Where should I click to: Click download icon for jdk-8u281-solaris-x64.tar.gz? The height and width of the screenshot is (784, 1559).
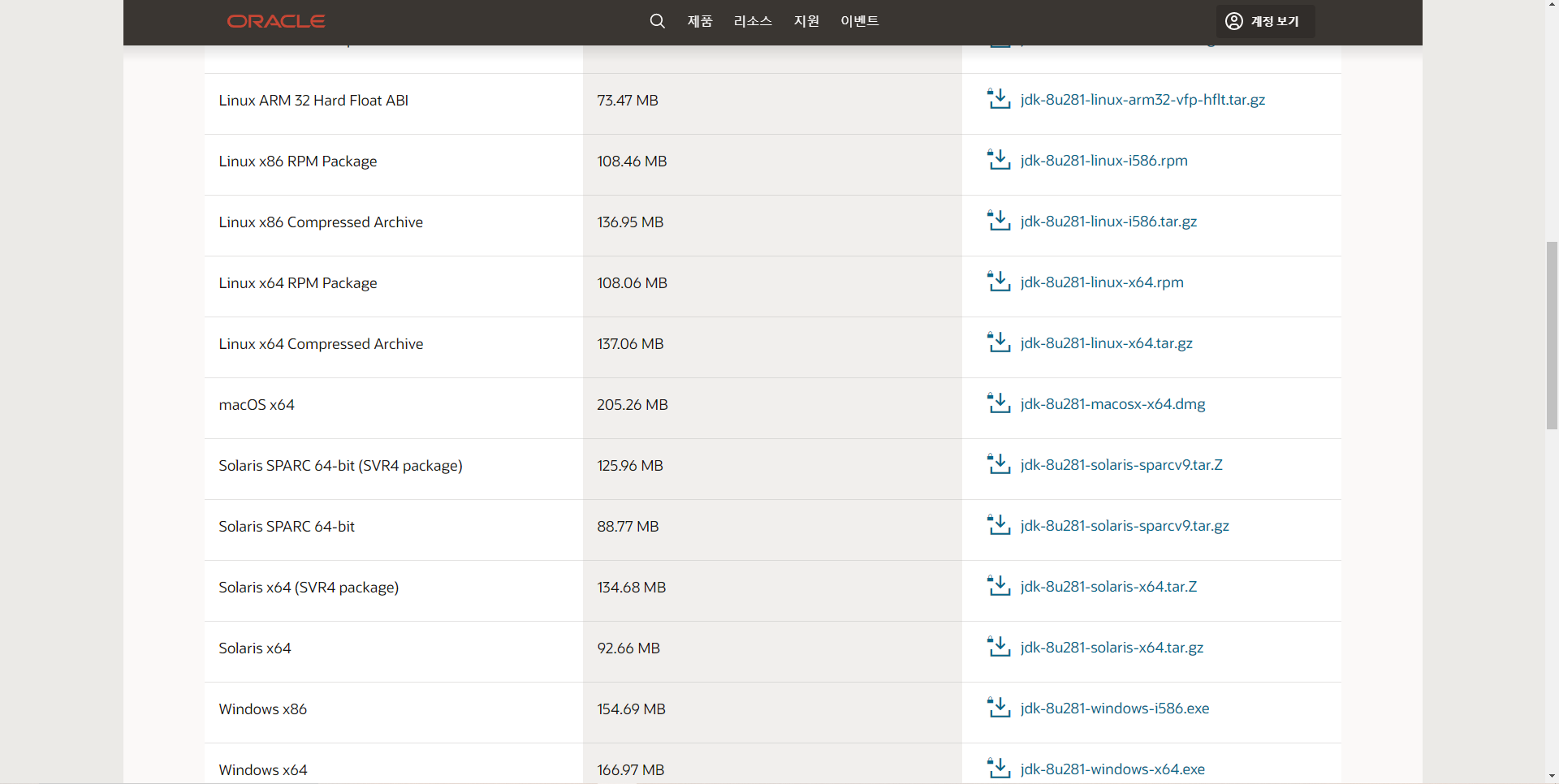tap(999, 647)
